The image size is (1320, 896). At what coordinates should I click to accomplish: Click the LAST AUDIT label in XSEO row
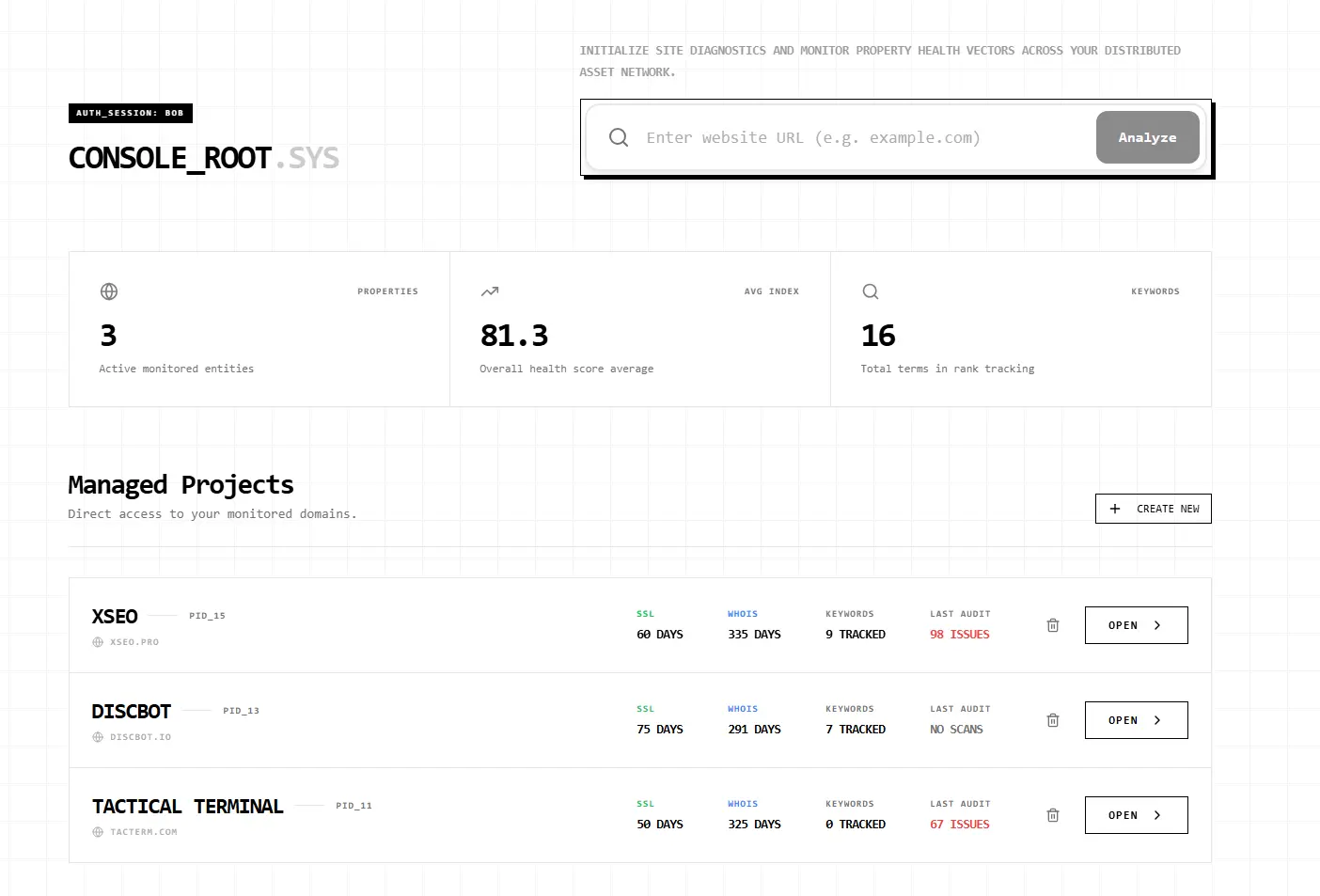pos(960,614)
